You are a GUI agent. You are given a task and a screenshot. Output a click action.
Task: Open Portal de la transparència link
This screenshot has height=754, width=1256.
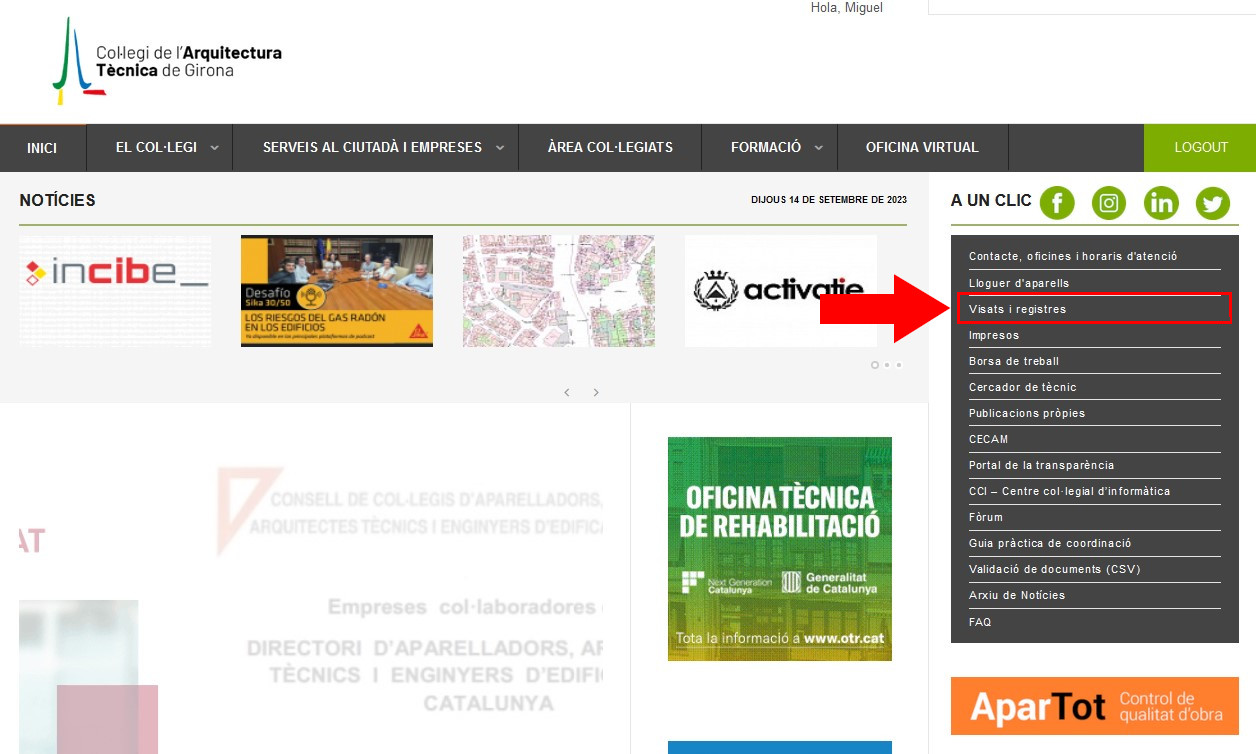tap(1041, 465)
